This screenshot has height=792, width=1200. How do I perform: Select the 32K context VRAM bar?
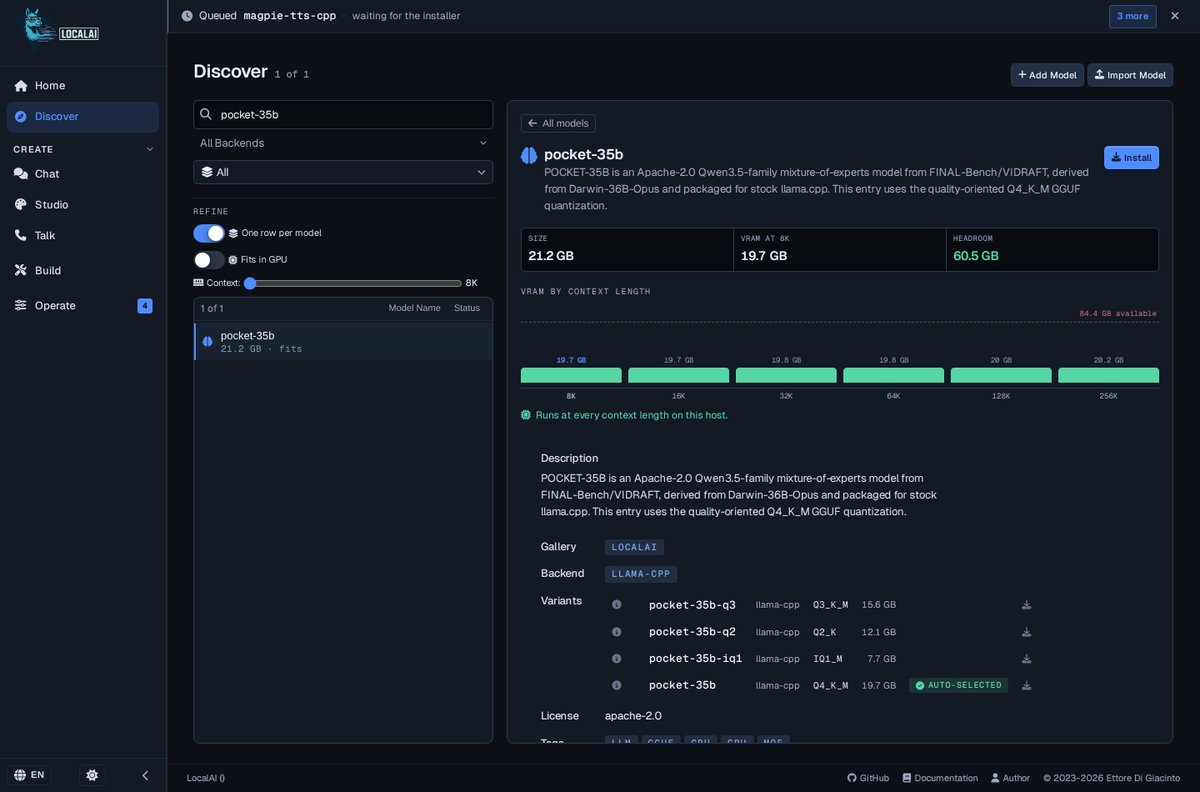(786, 375)
